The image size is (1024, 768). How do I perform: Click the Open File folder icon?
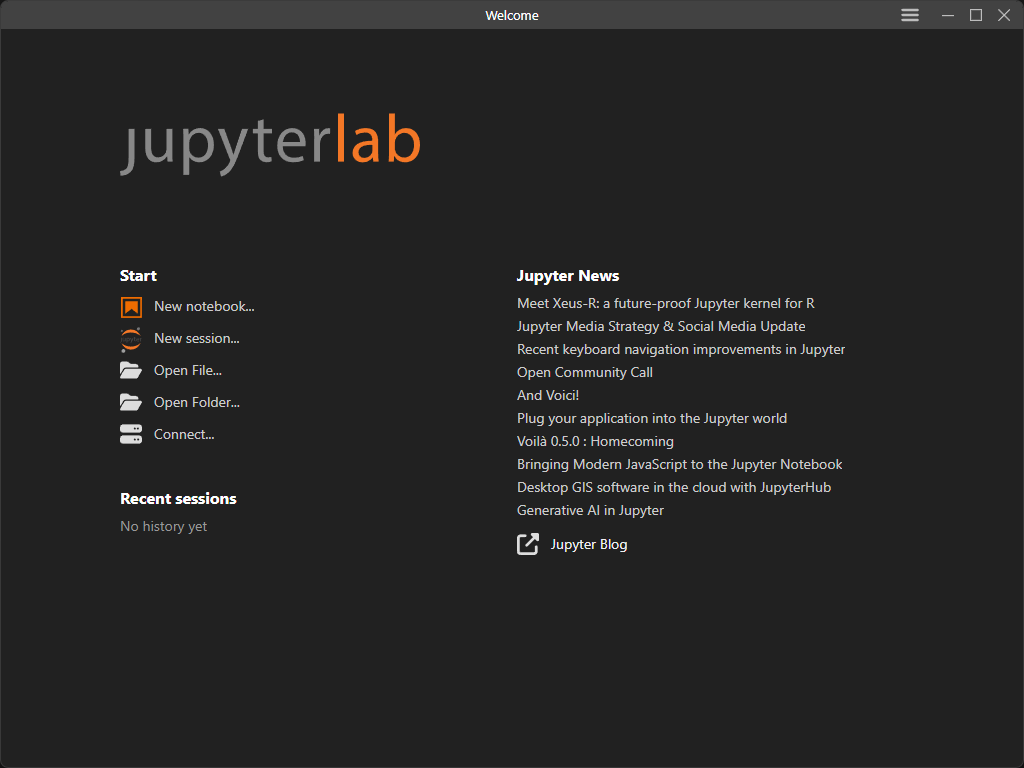[131, 371]
